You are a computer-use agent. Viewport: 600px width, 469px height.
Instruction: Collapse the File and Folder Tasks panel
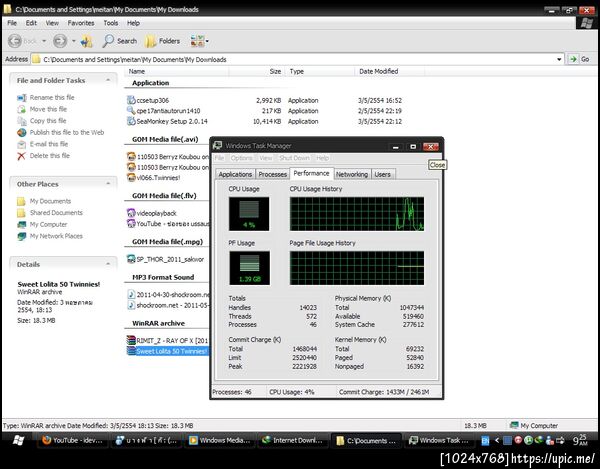[108, 80]
